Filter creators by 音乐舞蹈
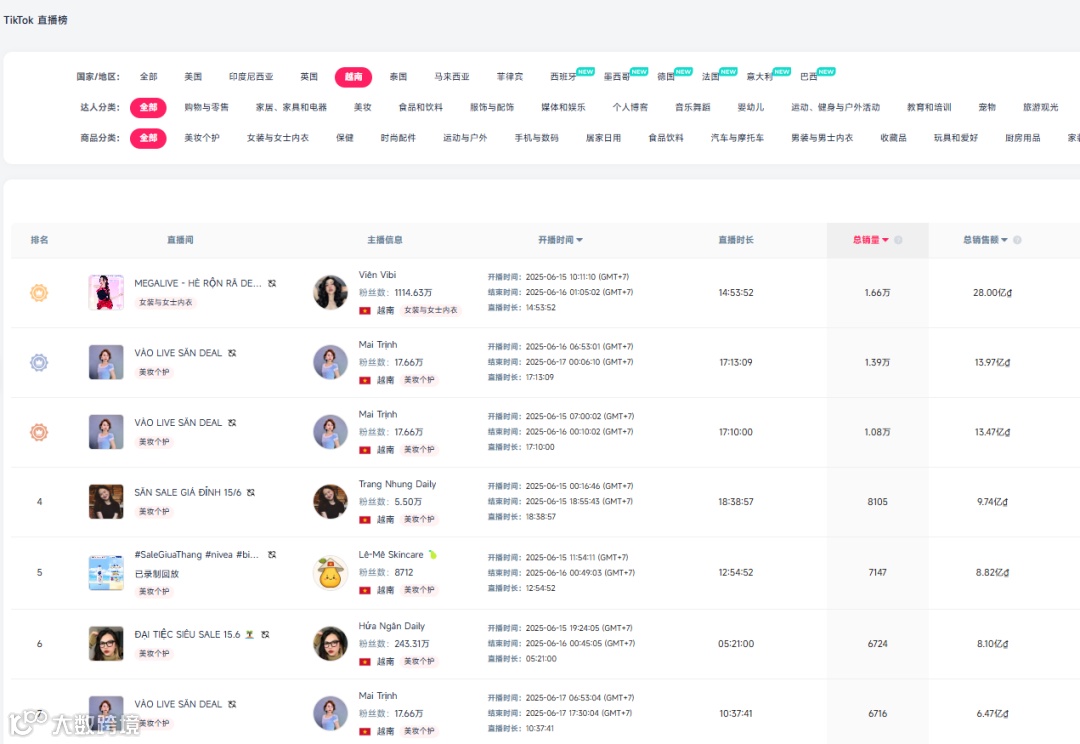The image size is (1080, 744). click(x=693, y=107)
